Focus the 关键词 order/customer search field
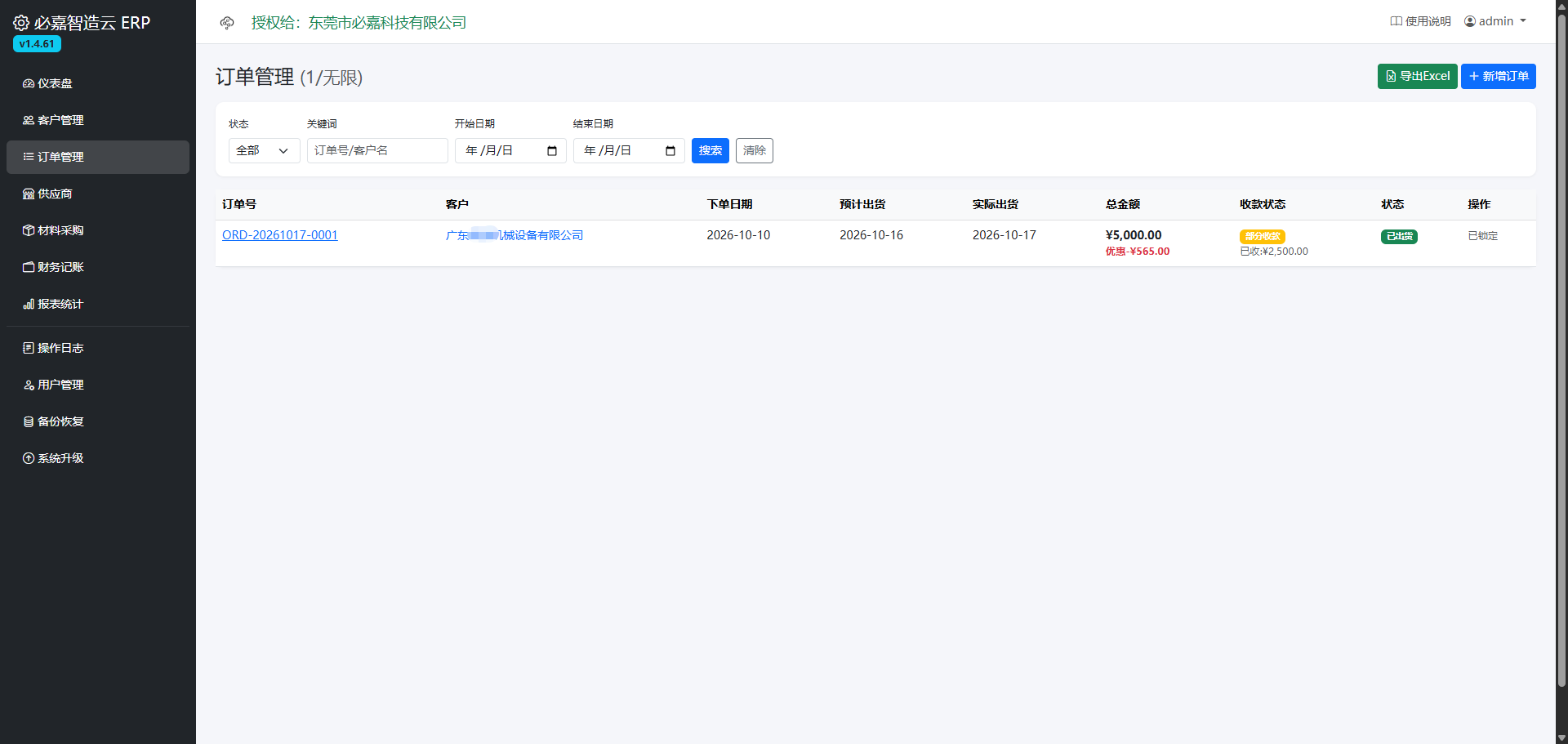Viewport: 1568px width, 744px height. (x=377, y=150)
